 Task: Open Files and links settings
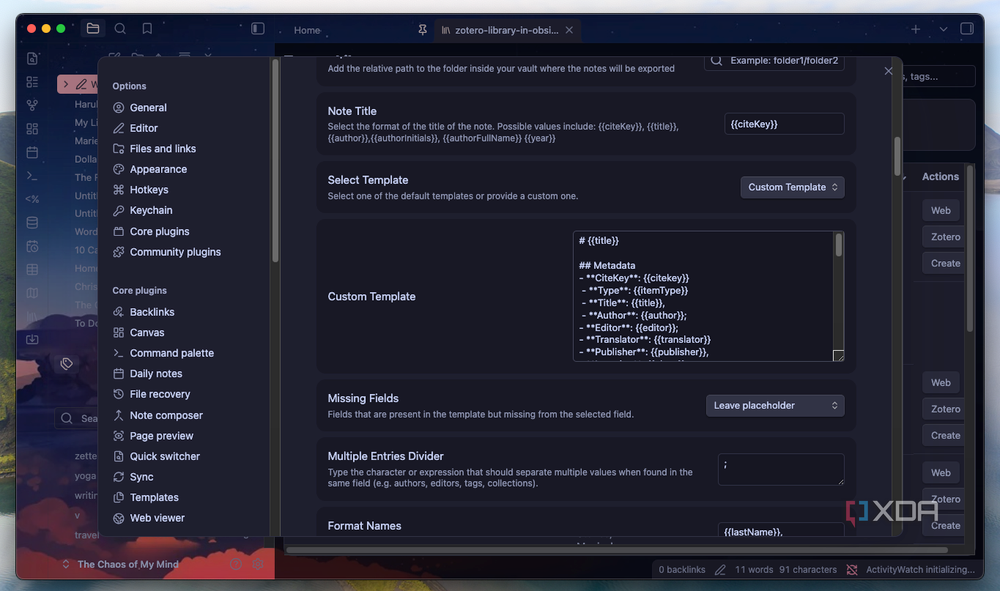click(163, 149)
